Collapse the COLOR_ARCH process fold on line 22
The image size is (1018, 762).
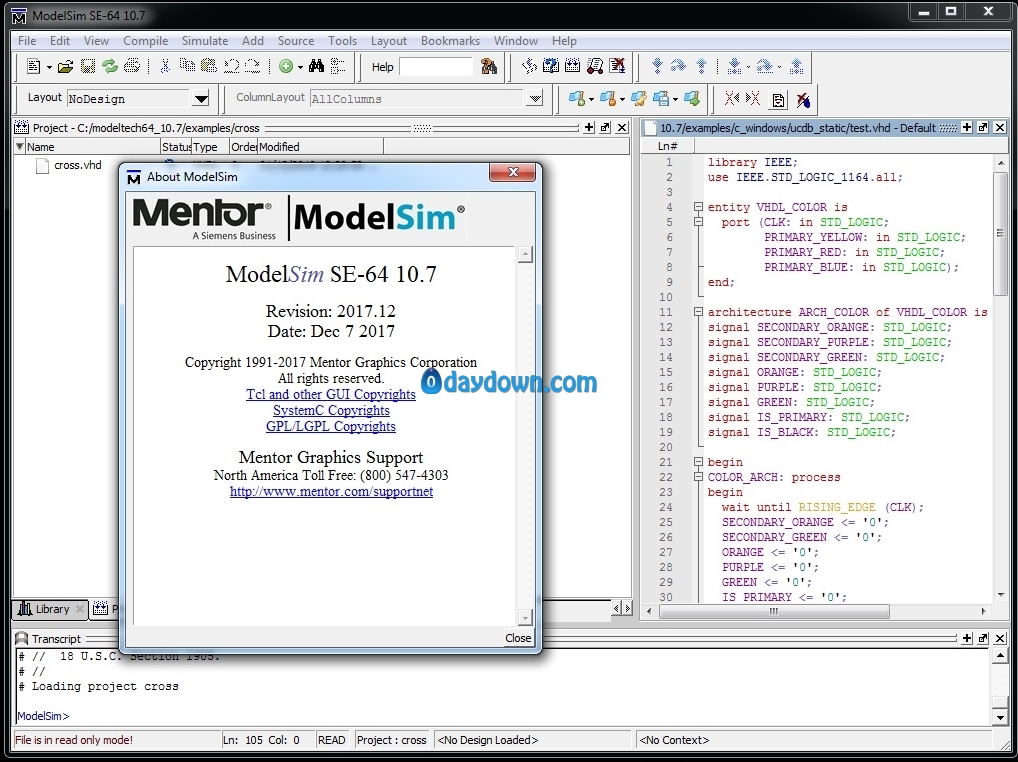tap(699, 477)
